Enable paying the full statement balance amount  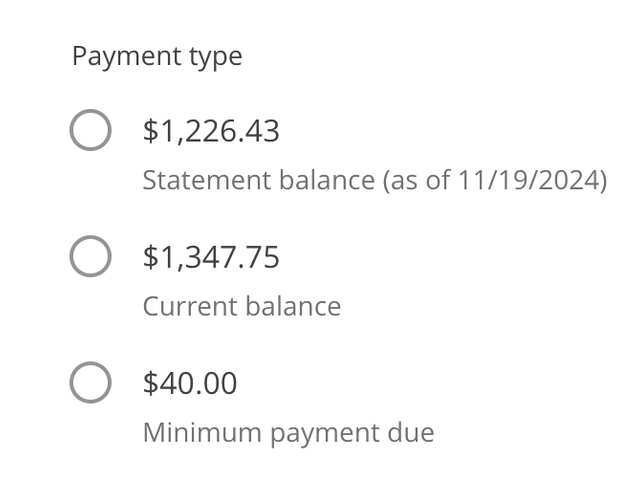pyautogui.click(x=90, y=132)
